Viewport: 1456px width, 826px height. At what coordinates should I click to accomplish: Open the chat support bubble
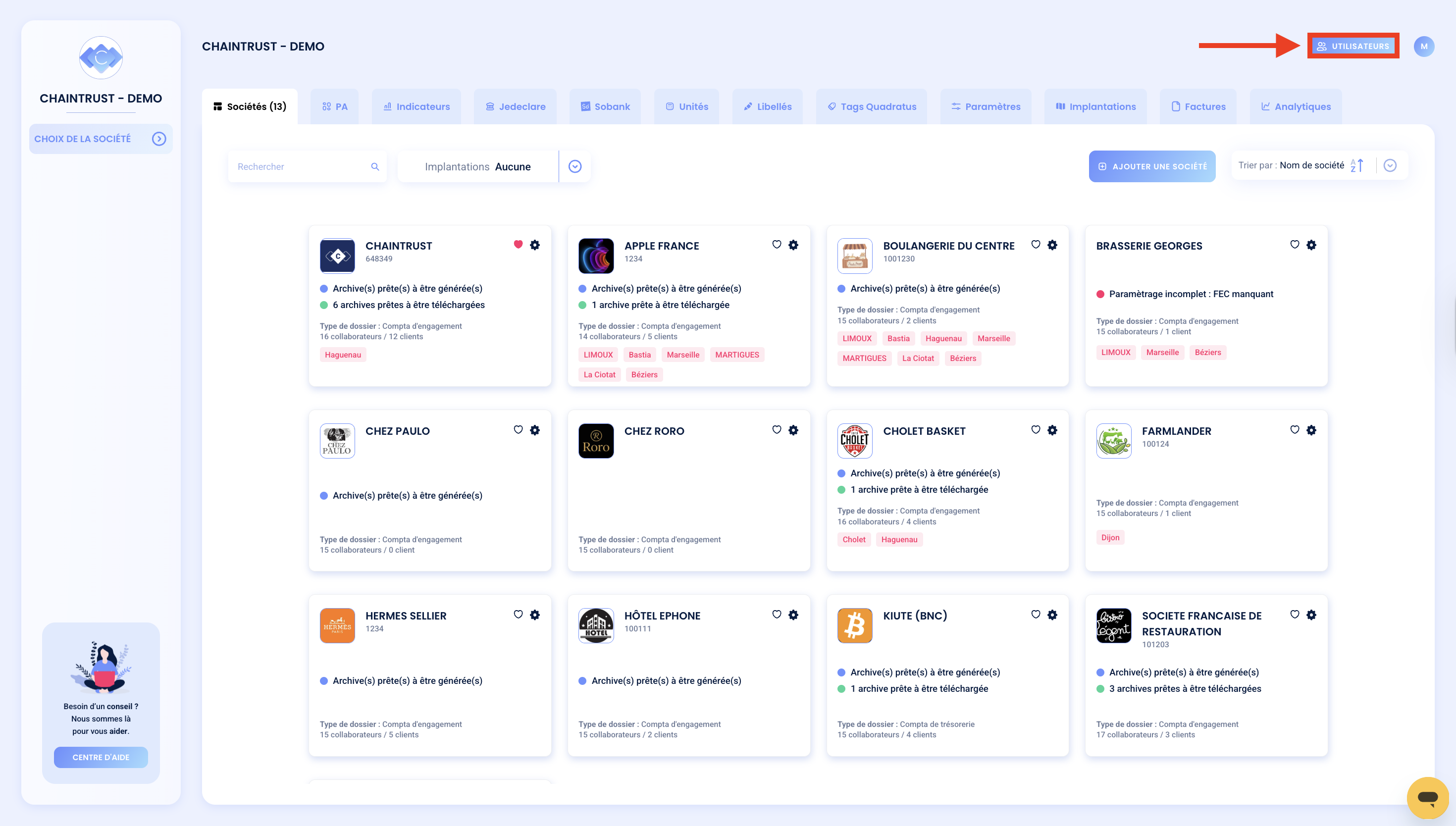pos(1427,798)
